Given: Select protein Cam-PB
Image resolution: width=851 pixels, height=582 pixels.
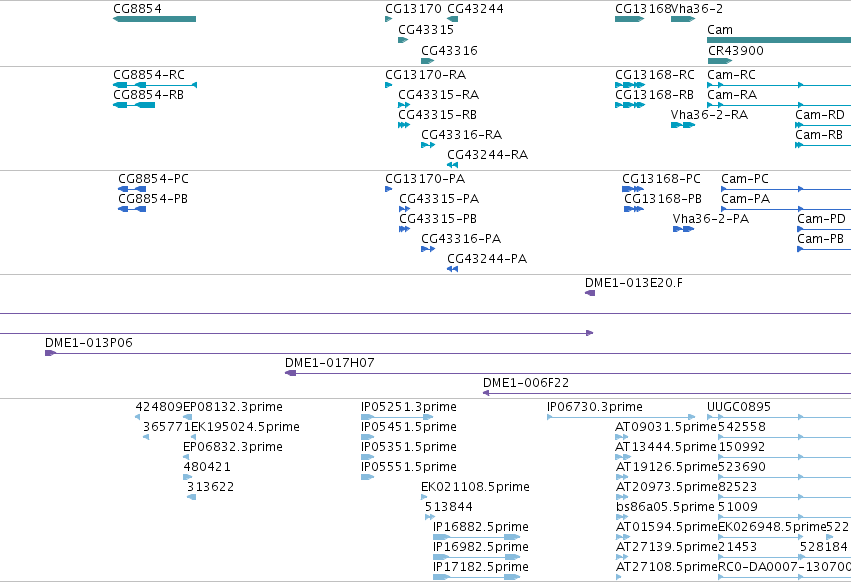Looking at the screenshot, I should click(821, 239).
